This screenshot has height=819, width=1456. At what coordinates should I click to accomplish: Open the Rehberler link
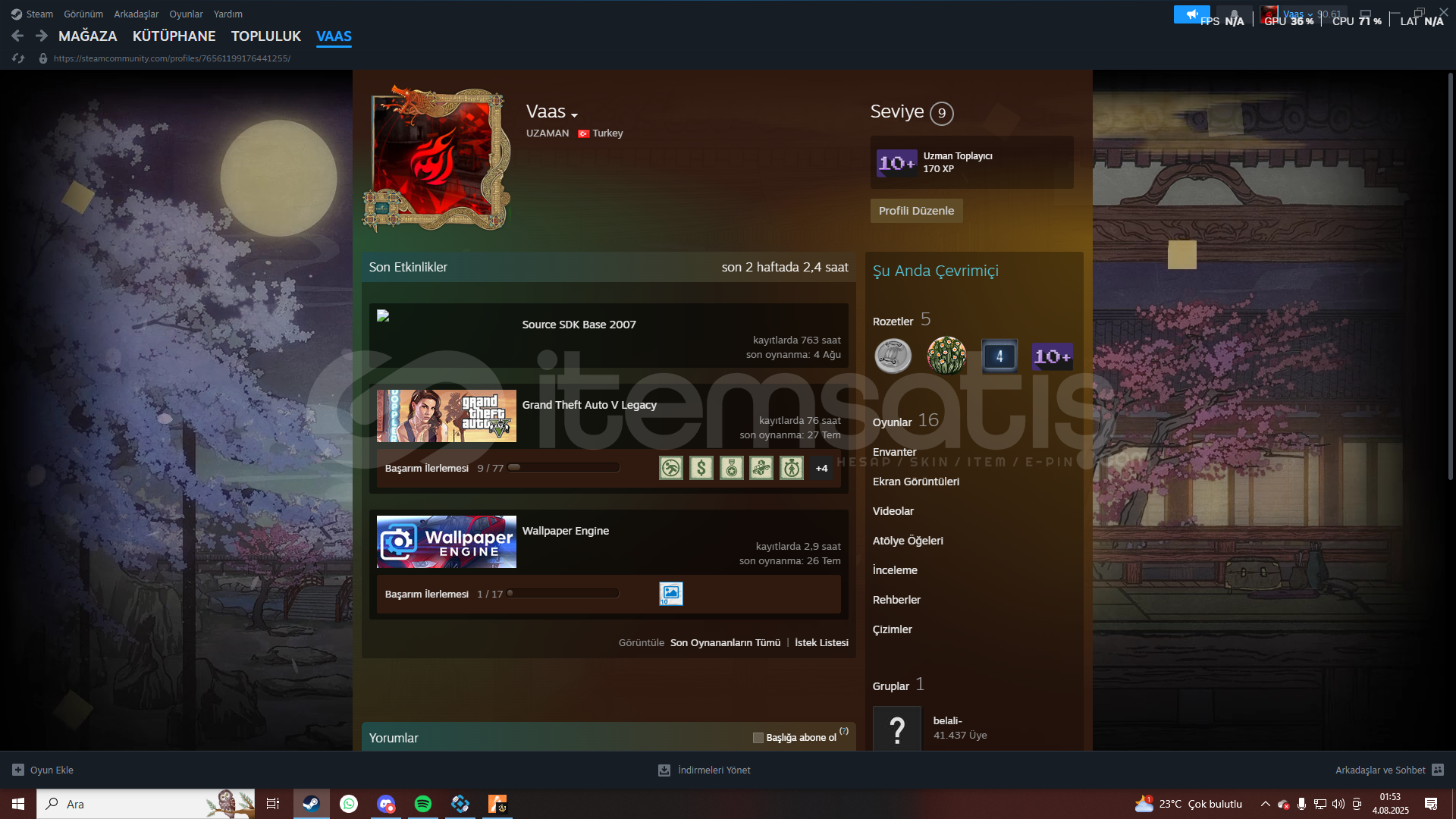click(896, 600)
